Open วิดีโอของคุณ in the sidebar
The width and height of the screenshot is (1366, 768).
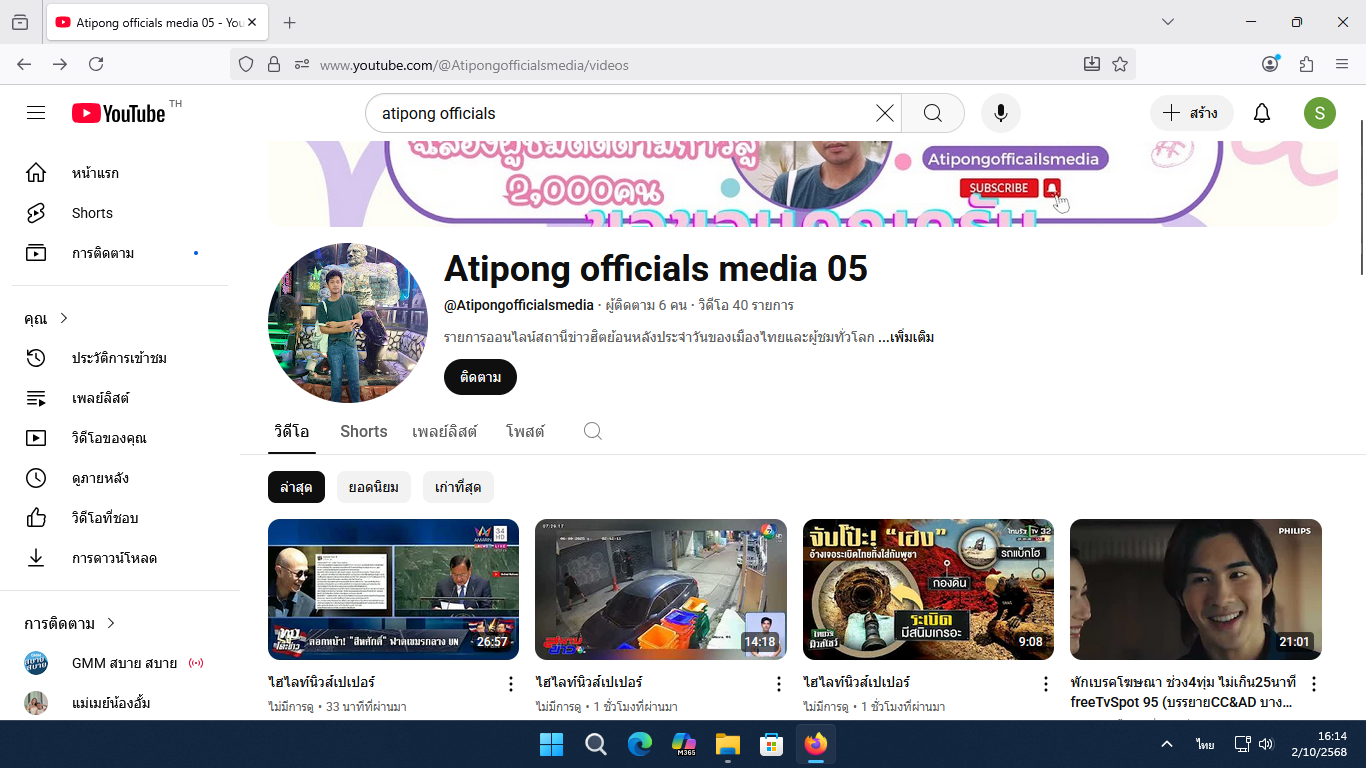coord(120,438)
